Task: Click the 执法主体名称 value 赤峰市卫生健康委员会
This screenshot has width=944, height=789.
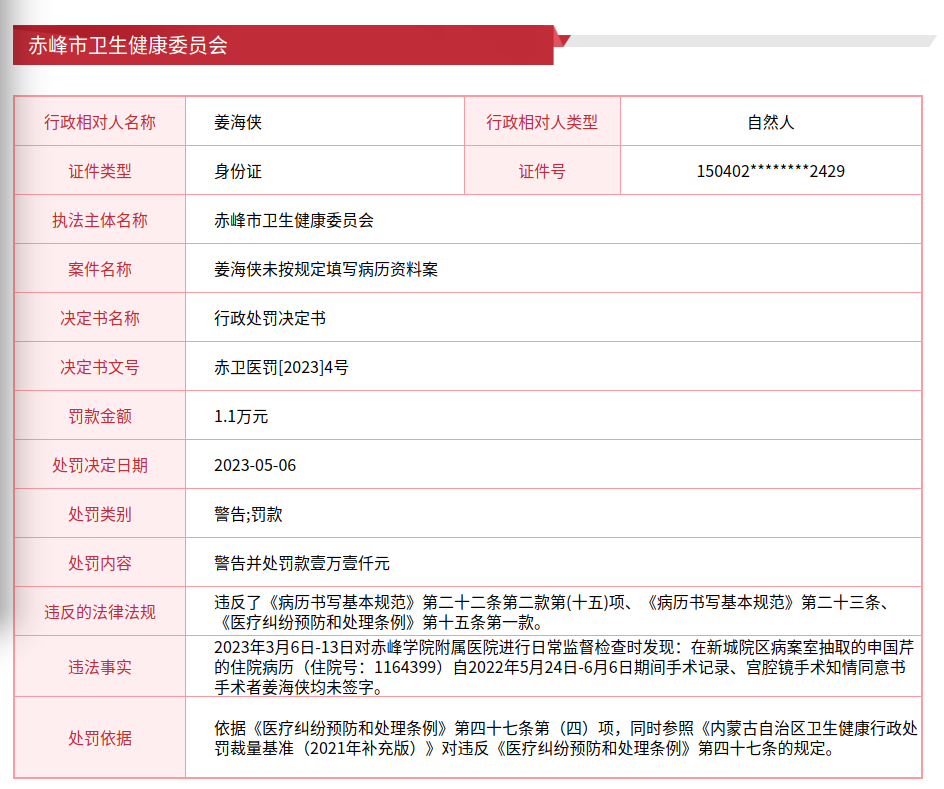Action: (294, 220)
